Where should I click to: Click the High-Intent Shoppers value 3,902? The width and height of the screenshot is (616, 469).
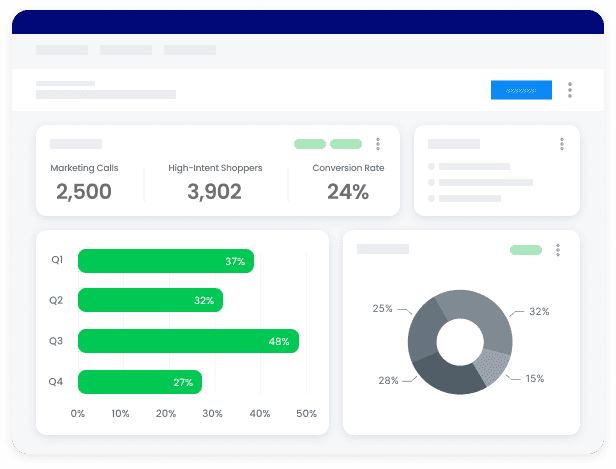click(x=214, y=192)
